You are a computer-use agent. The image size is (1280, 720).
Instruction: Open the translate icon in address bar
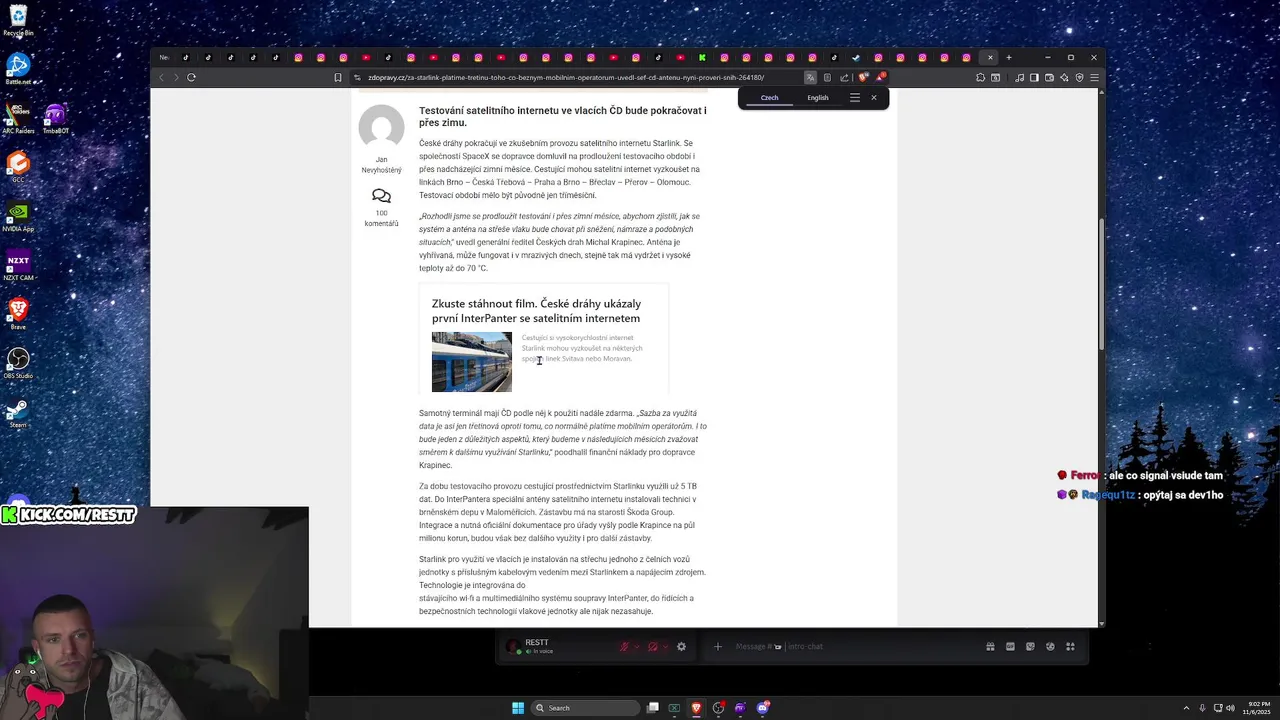[x=811, y=77]
